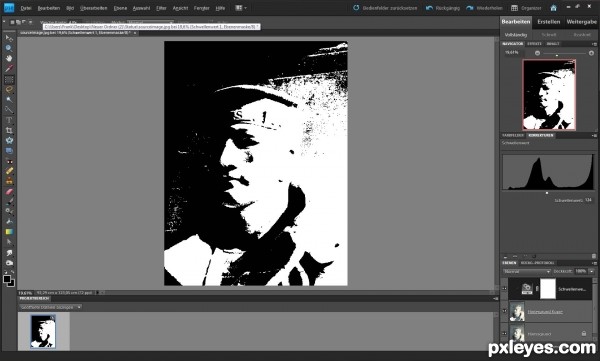
Task: Open the Modus dropdown in options bar
Action: coord(150,23)
